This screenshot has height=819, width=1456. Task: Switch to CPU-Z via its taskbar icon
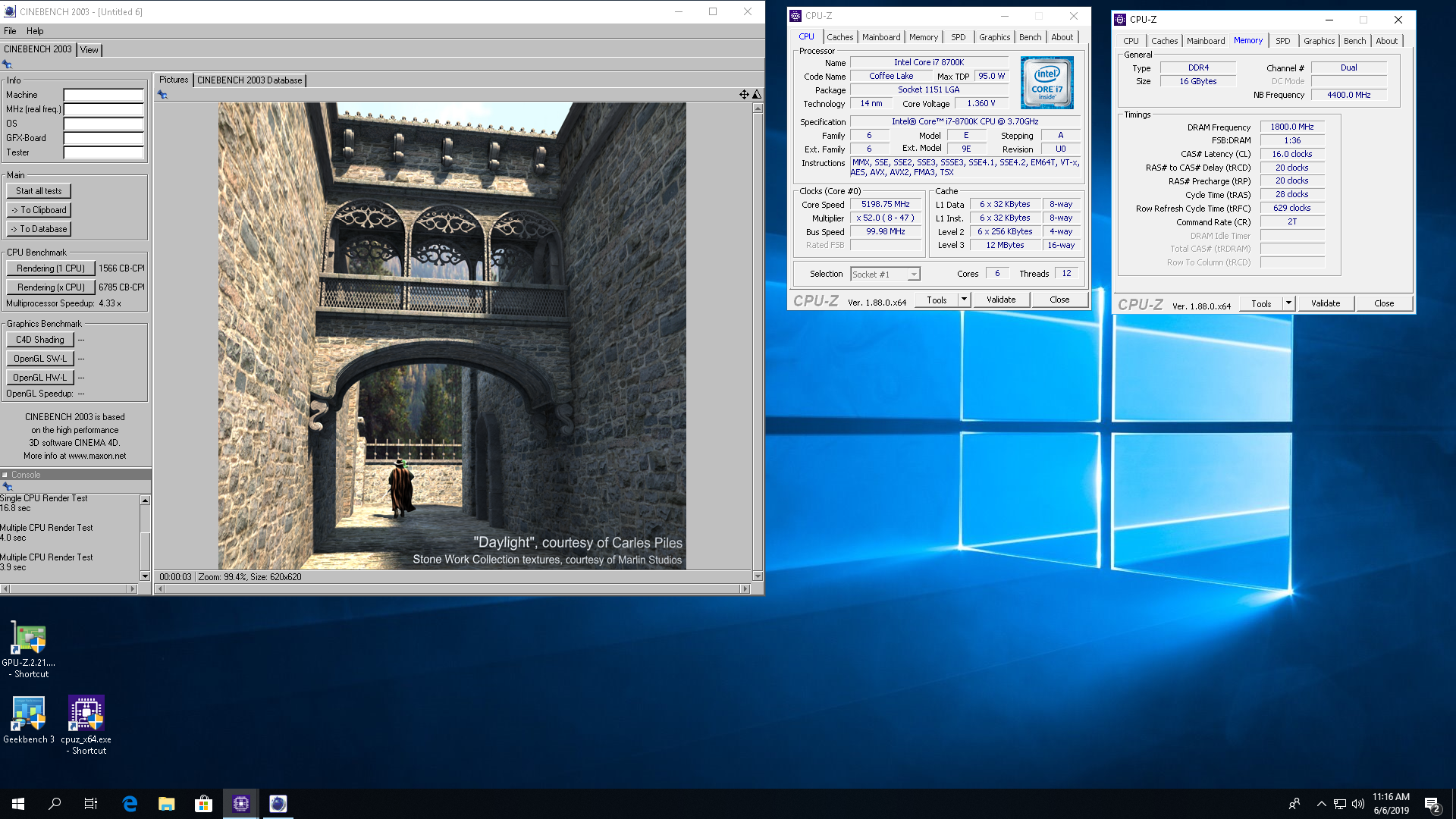(x=241, y=804)
